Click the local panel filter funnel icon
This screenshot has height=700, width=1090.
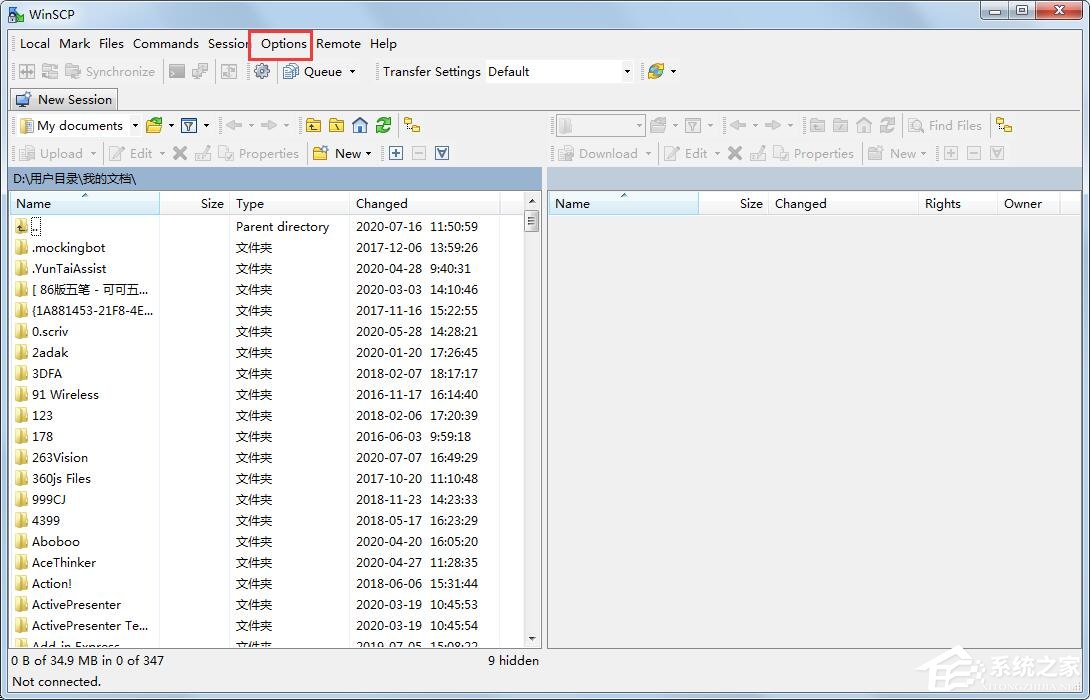click(x=188, y=126)
